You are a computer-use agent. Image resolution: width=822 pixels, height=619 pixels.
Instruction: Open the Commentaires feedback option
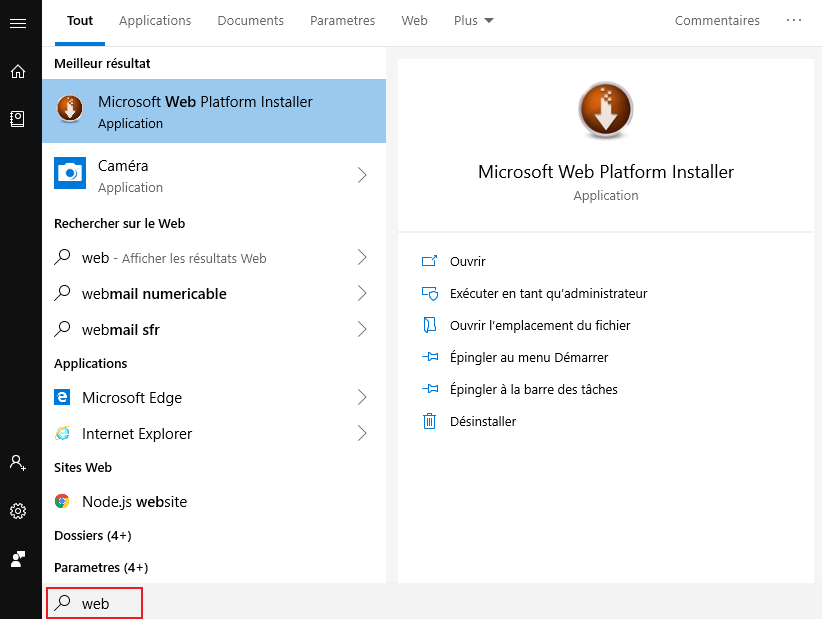[x=717, y=20]
